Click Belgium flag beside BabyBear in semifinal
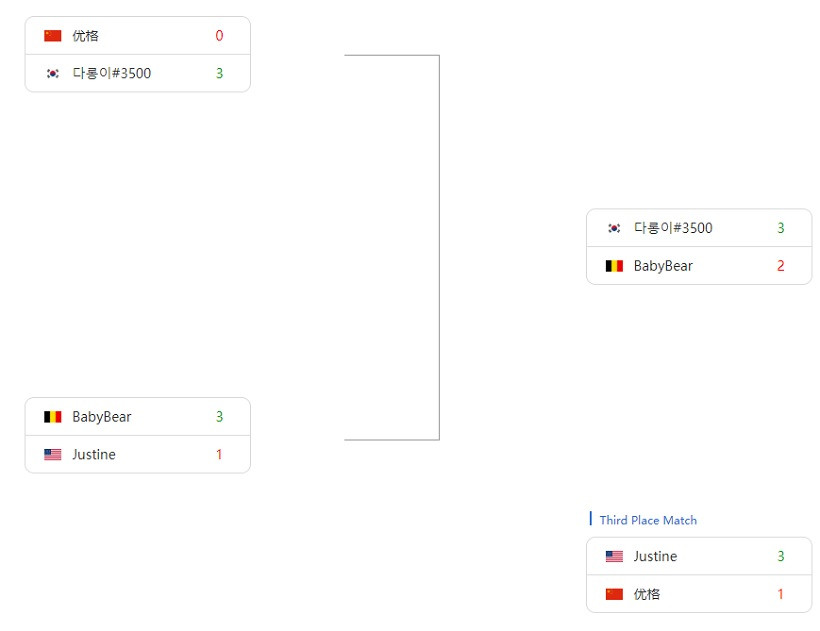The height and width of the screenshot is (631, 820). coord(52,417)
